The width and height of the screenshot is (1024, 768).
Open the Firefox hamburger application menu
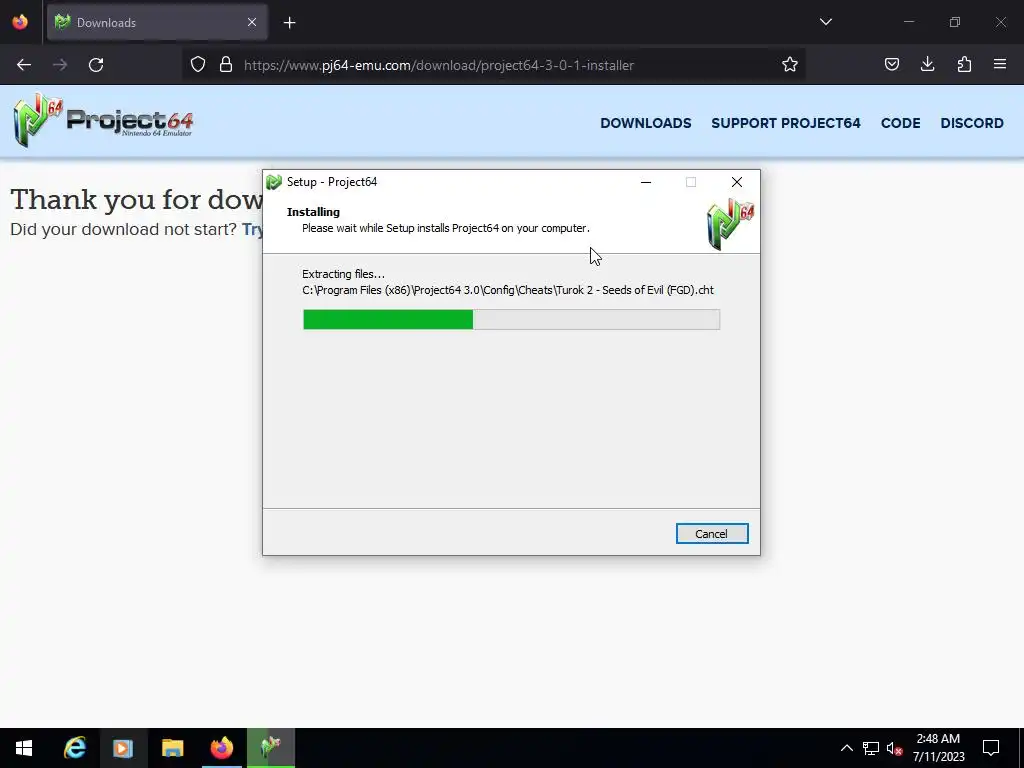[1000, 65]
